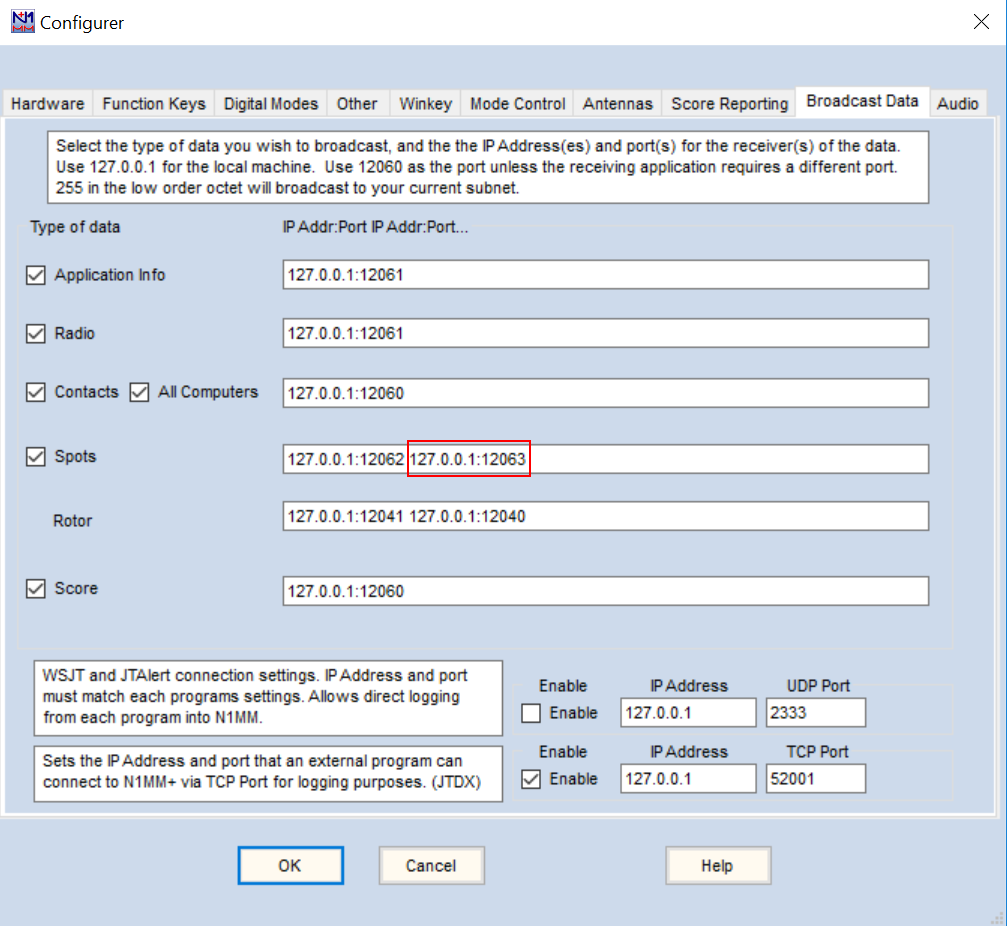The height and width of the screenshot is (926, 1007).
Task: Open the Function Keys tab
Action: tap(154, 103)
